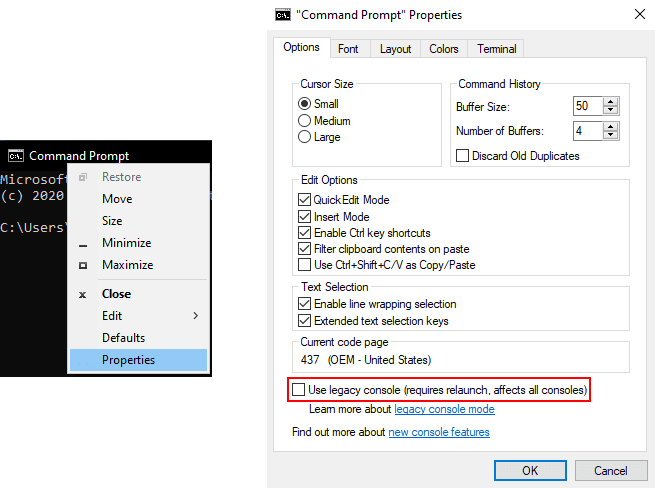The image size is (655, 488).
Task: Decrease Number of Buffers with down arrow
Action: click(x=612, y=136)
